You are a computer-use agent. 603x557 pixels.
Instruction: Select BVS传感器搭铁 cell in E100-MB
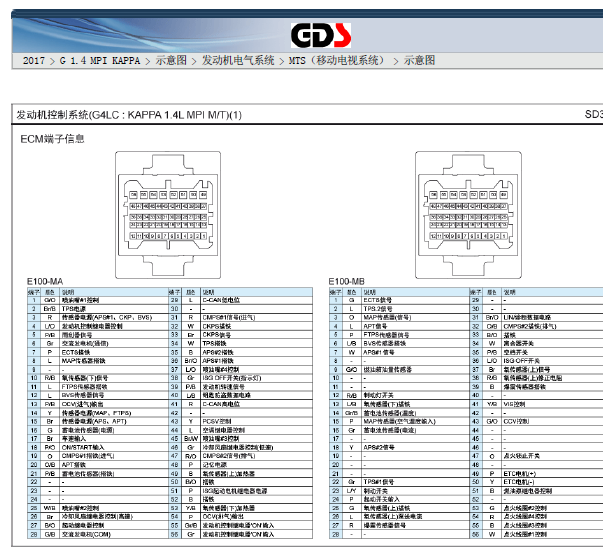[415, 344]
